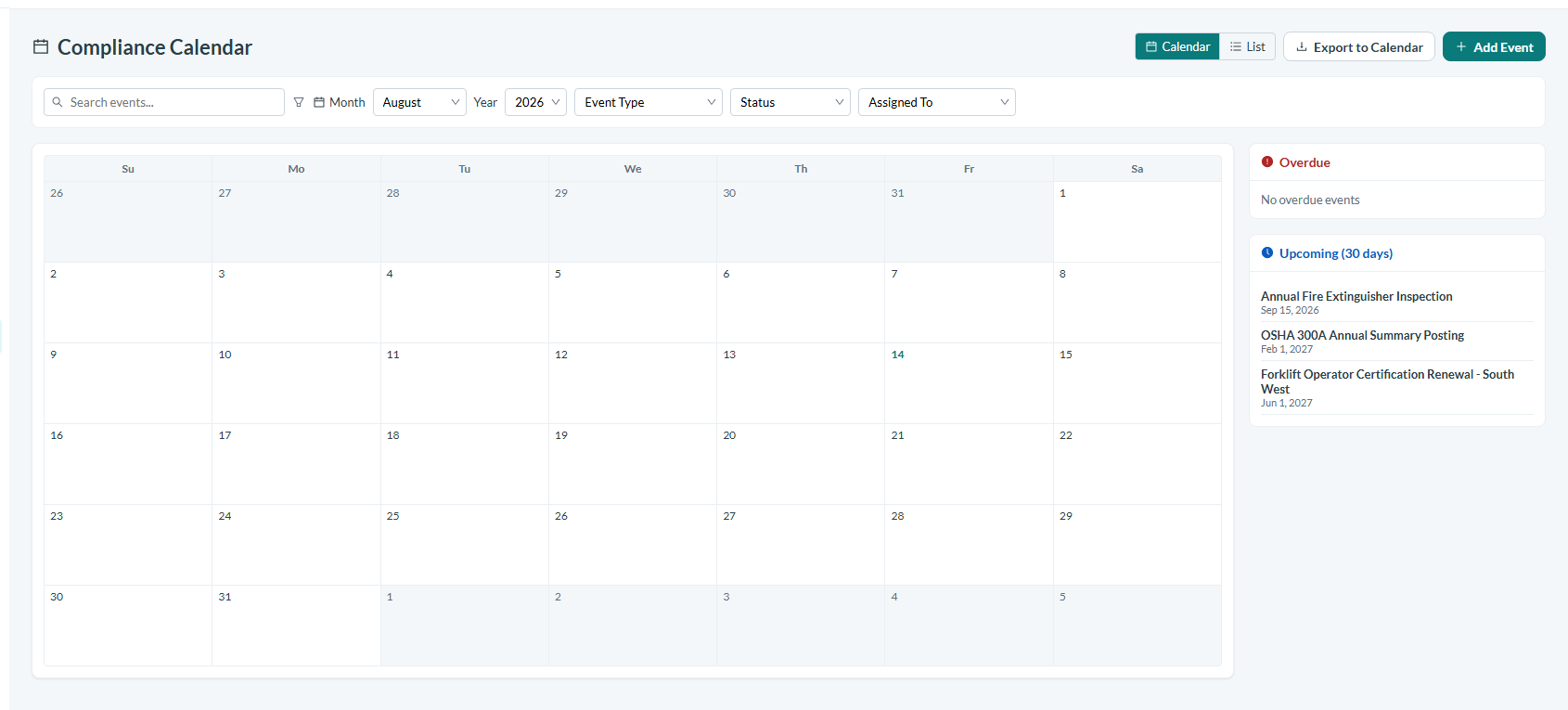1568x710 pixels.
Task: Click the Sep 15, 2026 date text
Action: (x=1290, y=310)
